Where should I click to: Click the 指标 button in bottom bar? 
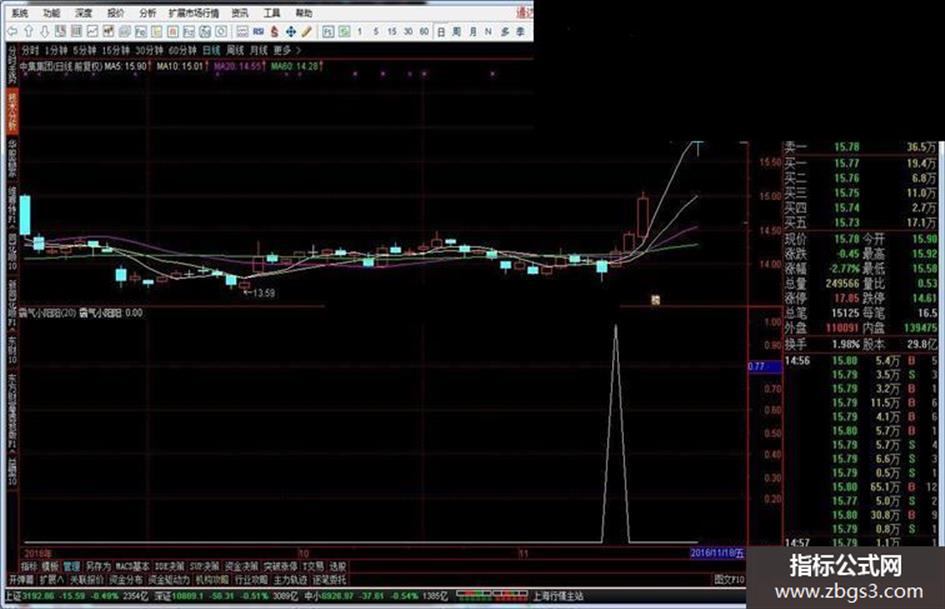point(29,566)
